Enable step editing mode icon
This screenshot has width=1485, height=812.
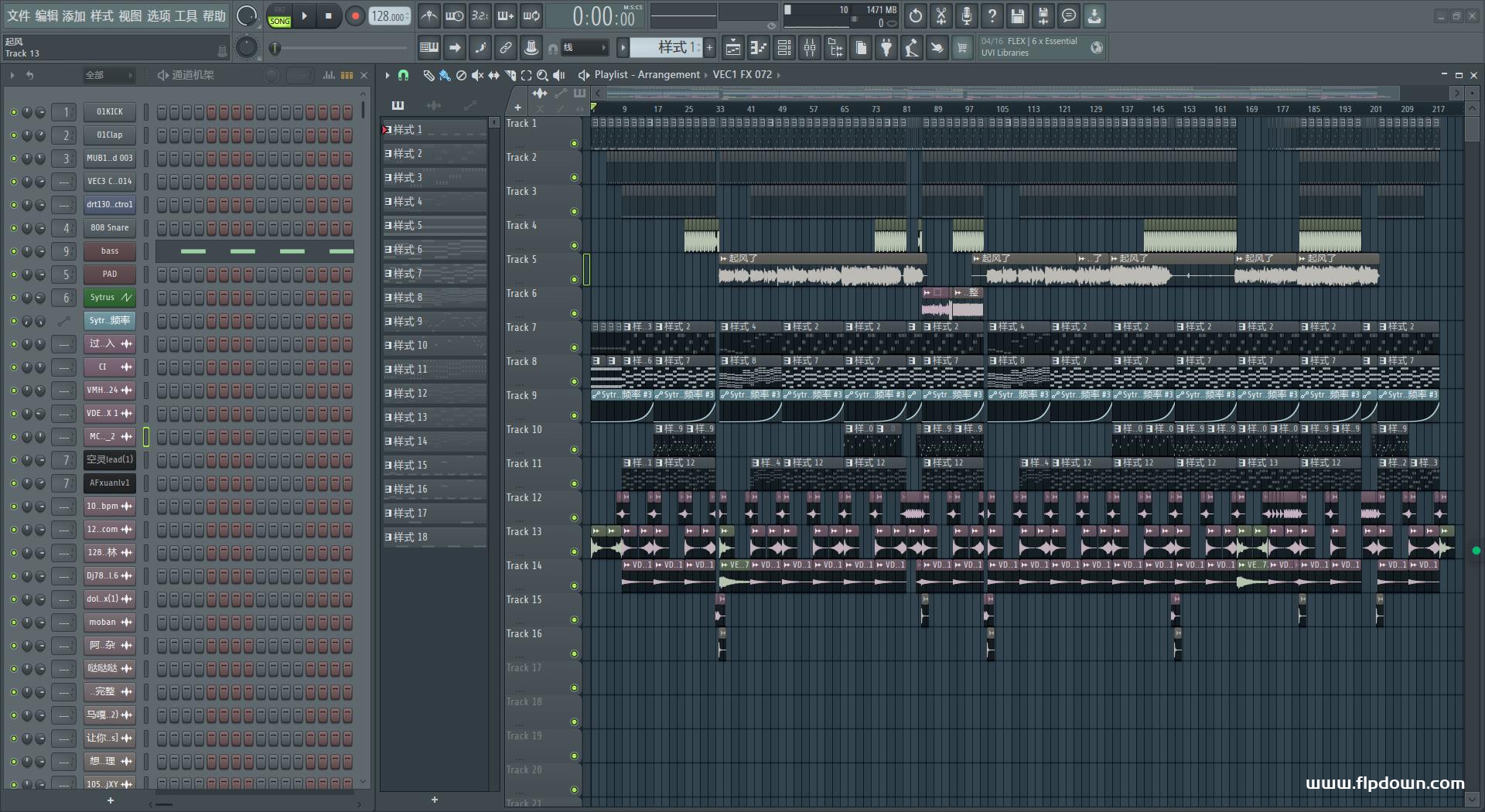click(x=480, y=48)
